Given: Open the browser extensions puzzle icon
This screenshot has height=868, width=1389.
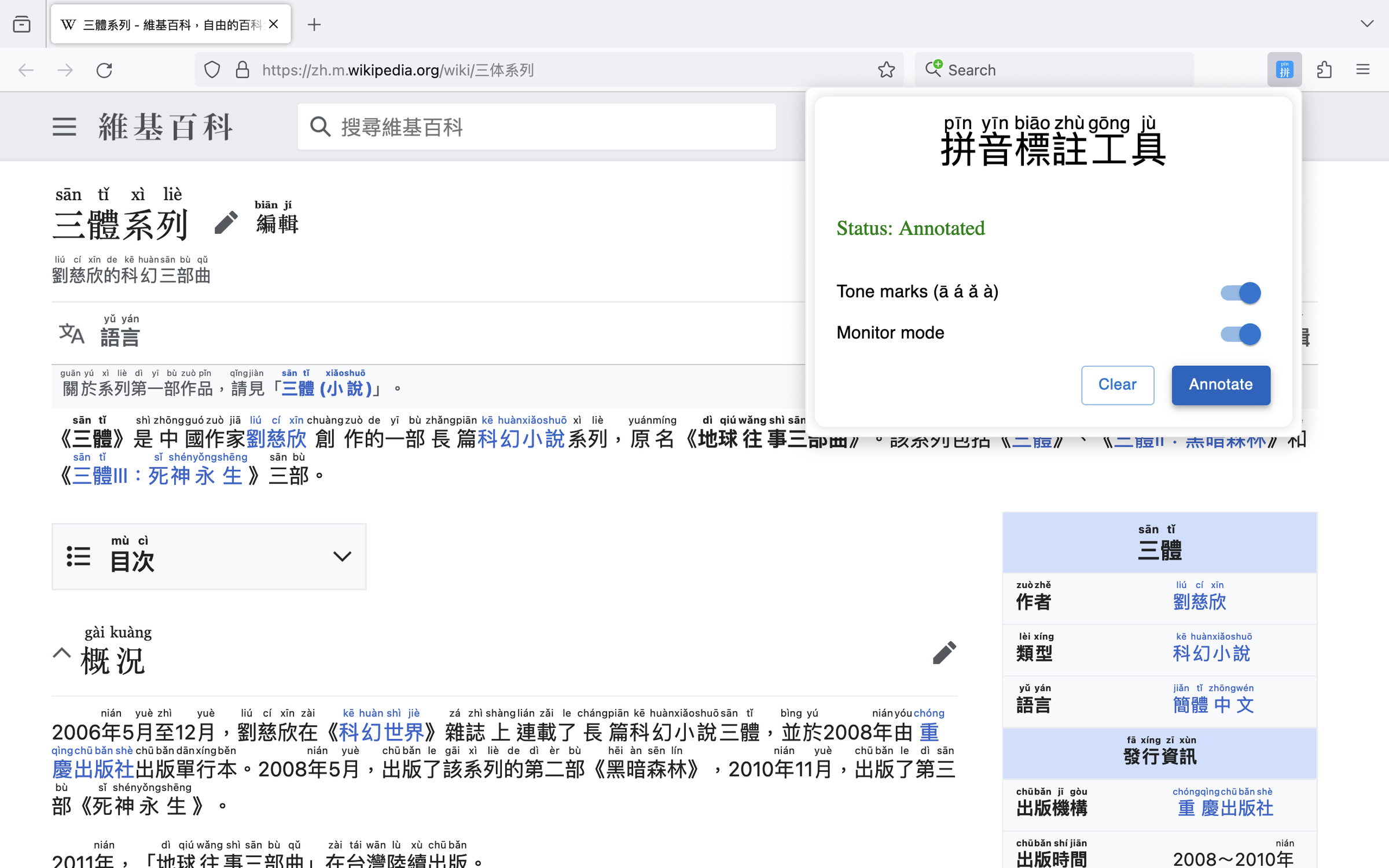Looking at the screenshot, I should [1324, 70].
